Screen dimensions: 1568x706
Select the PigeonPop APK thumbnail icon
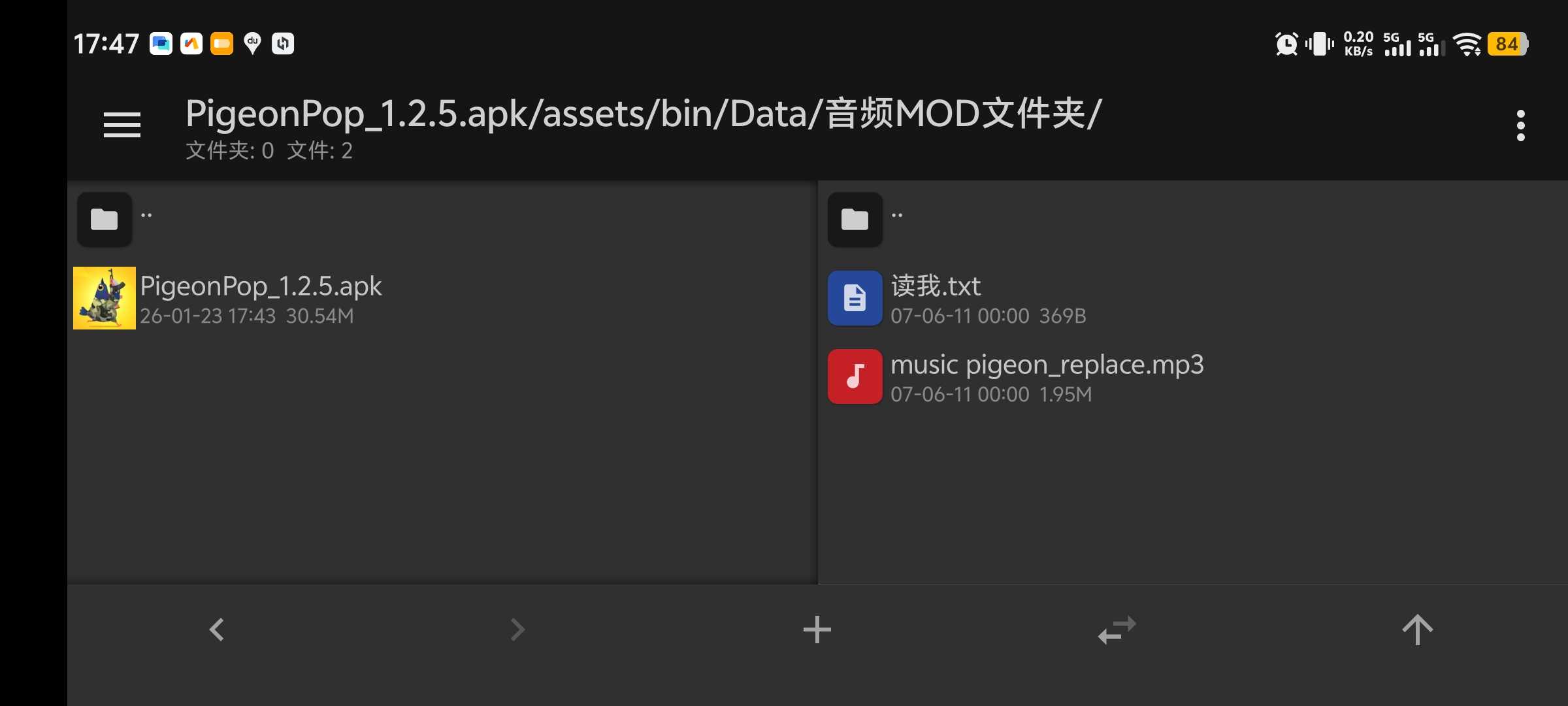point(105,298)
